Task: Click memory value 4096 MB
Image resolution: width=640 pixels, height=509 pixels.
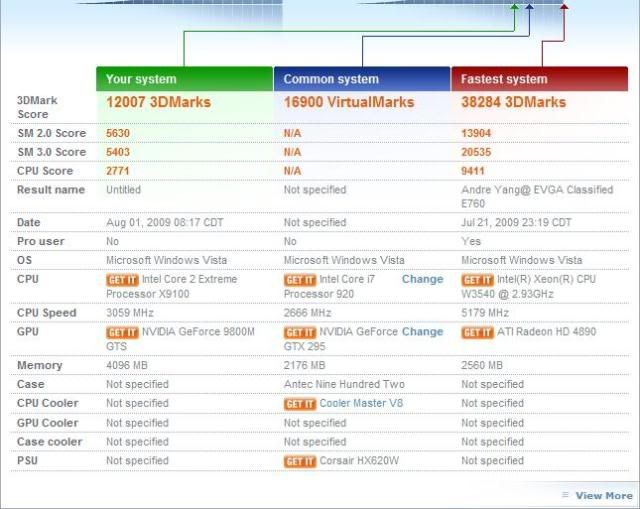Action: [127, 365]
